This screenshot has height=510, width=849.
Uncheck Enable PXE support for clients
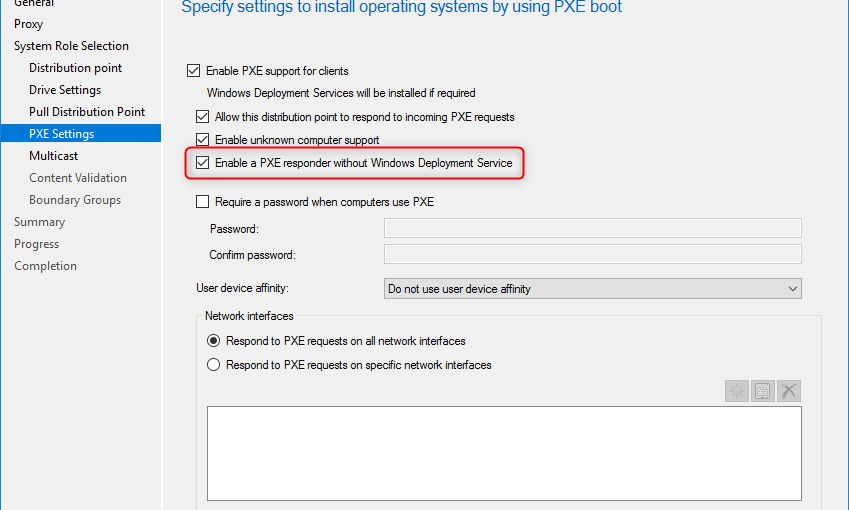pyautogui.click(x=193, y=70)
